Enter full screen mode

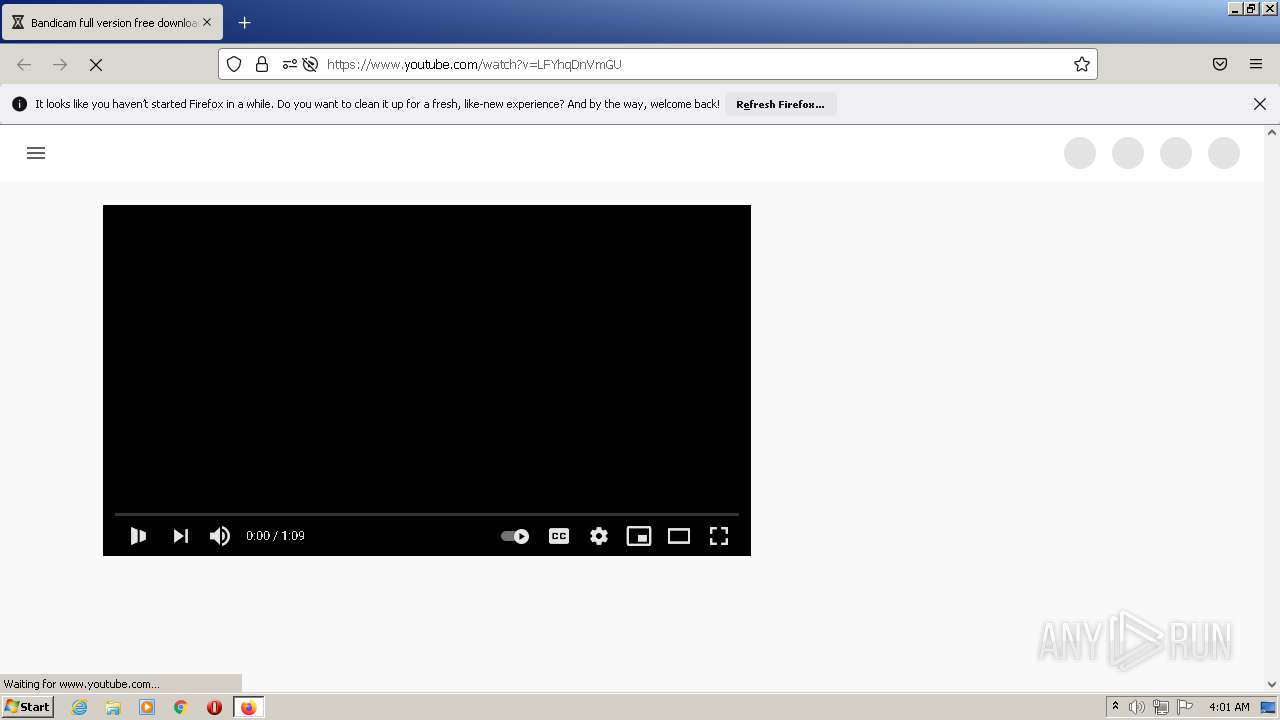[719, 536]
